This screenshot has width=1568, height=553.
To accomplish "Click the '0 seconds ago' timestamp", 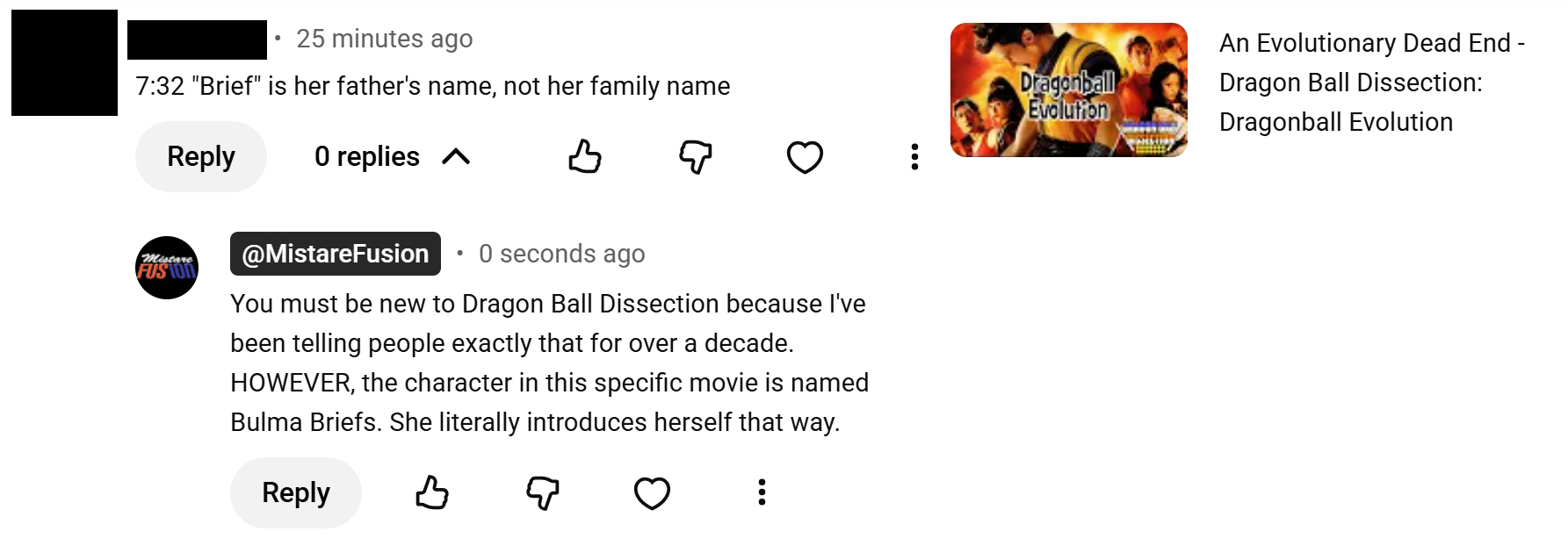I will 562,254.
